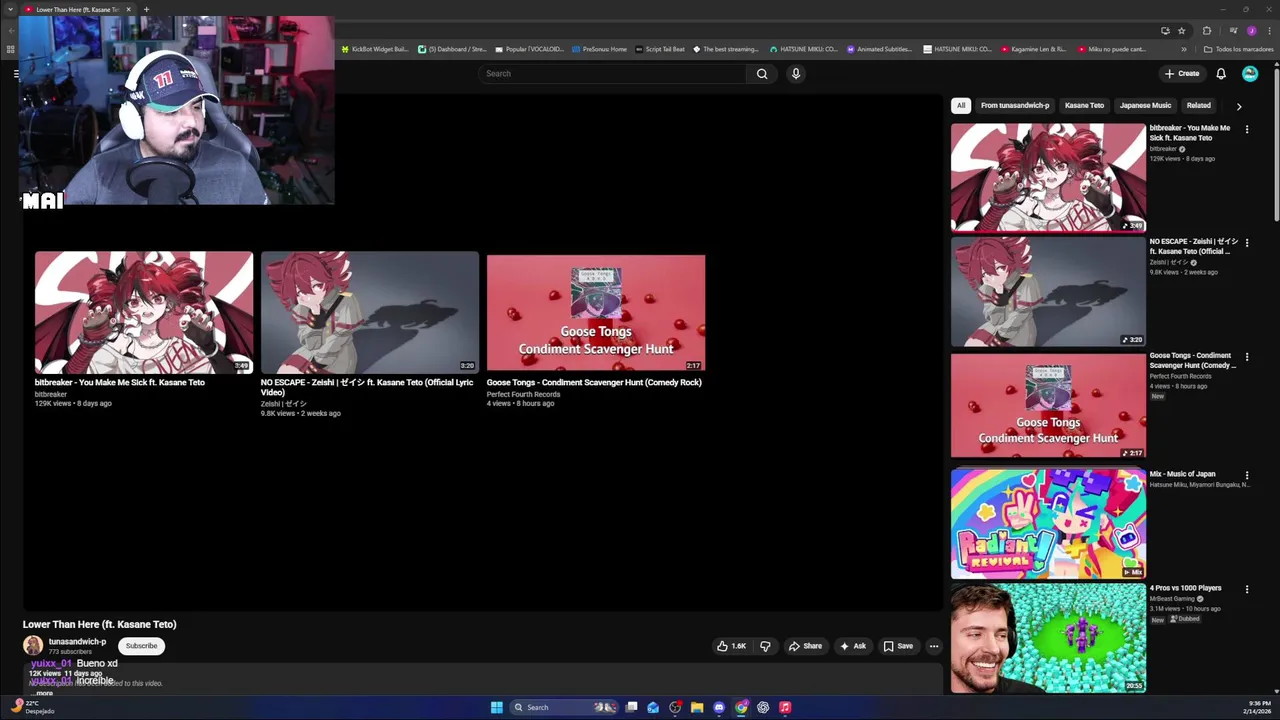The image size is (1280, 720).
Task: Open tunasandwich-p channel avatar
Action: [33, 646]
